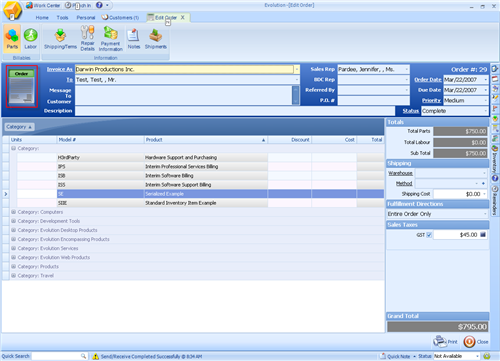The height and width of the screenshot is (361, 500).
Task: Close the Edit Order tab
Action: pos(183,17)
